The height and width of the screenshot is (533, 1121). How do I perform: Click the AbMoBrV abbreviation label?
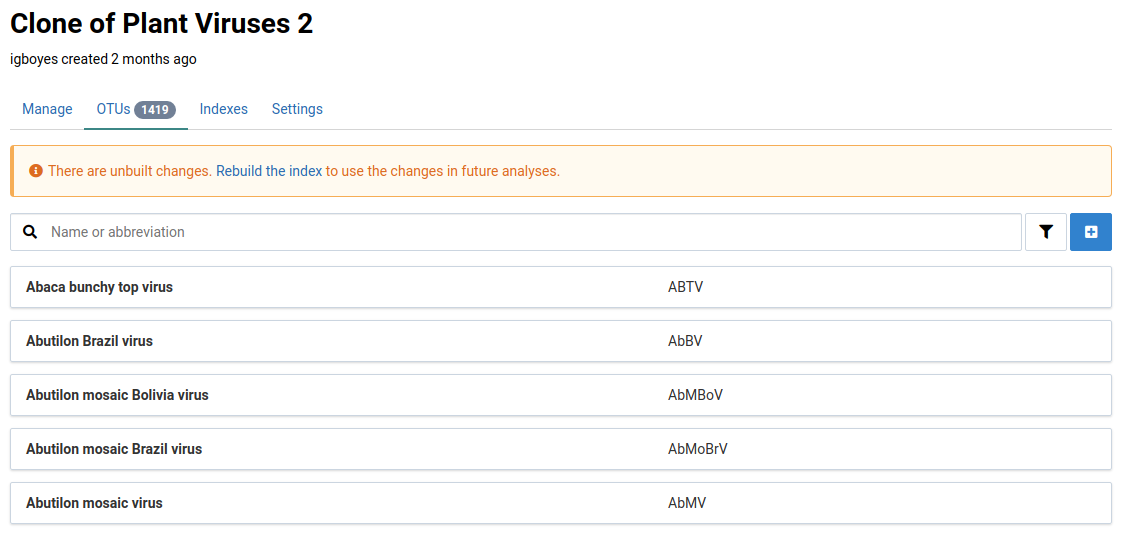pos(697,449)
